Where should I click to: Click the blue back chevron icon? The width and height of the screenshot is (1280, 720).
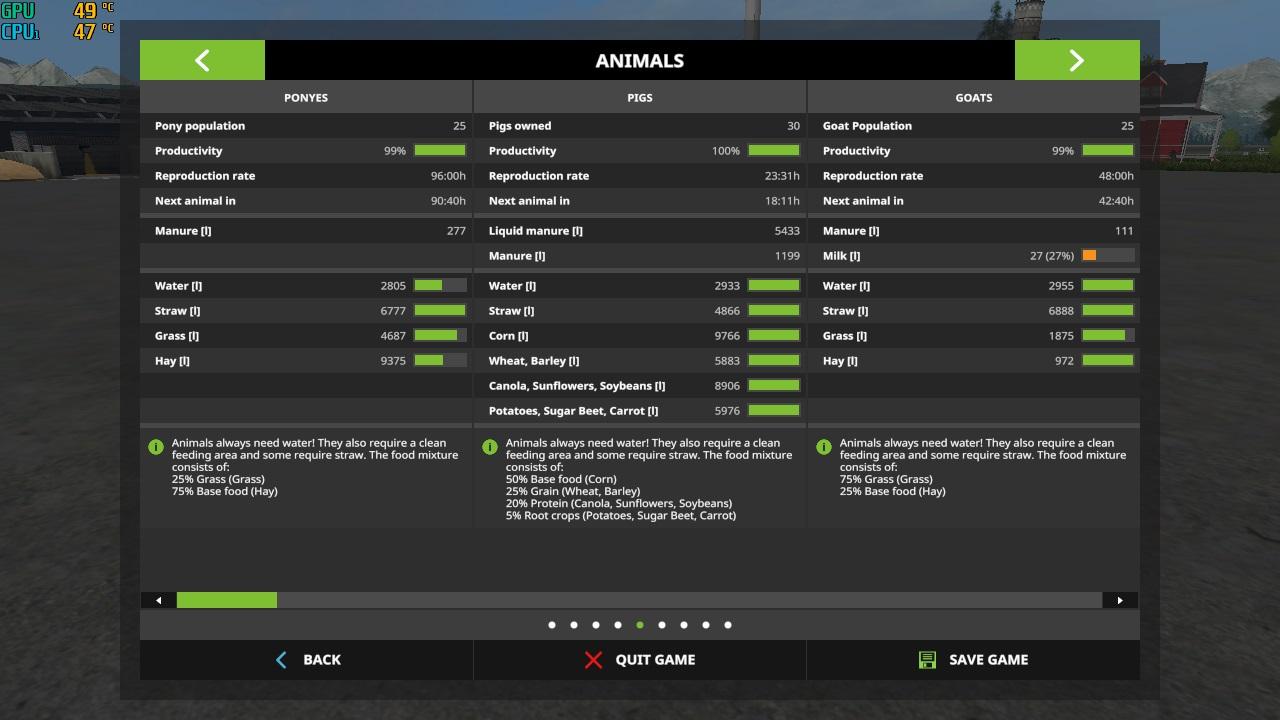pyautogui.click(x=281, y=660)
